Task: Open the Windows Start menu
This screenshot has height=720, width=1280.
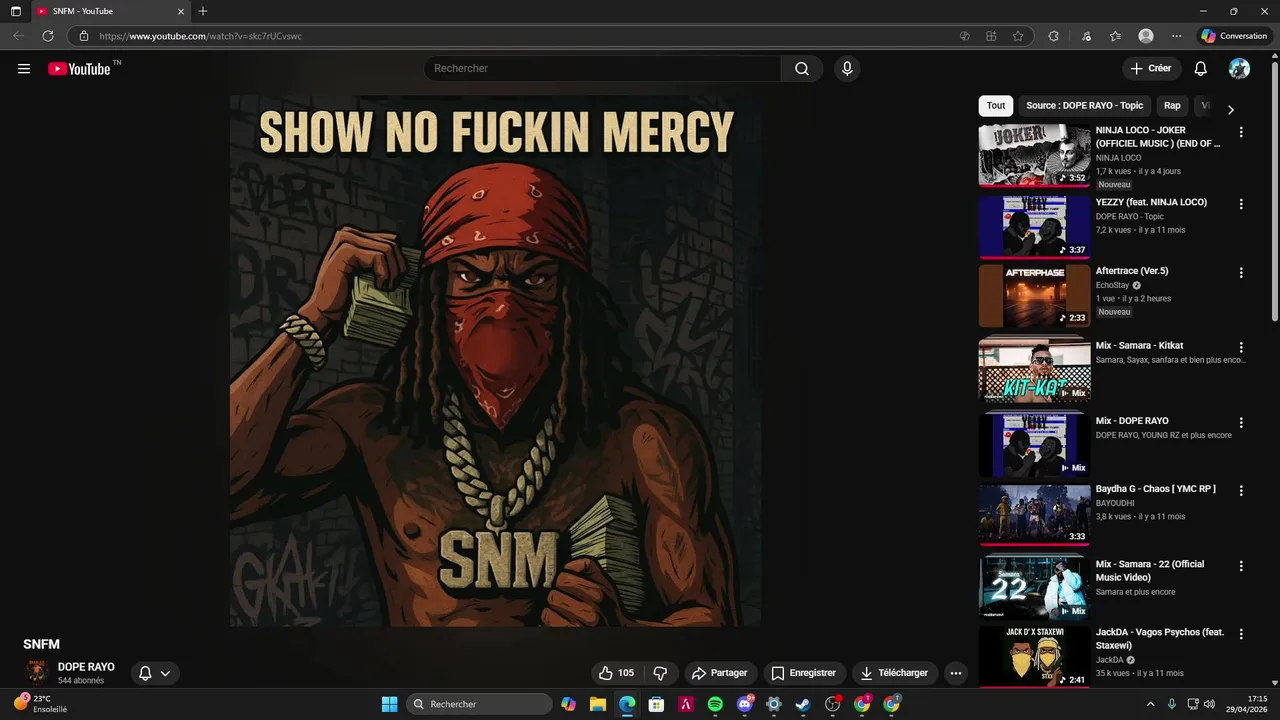Action: click(389, 704)
